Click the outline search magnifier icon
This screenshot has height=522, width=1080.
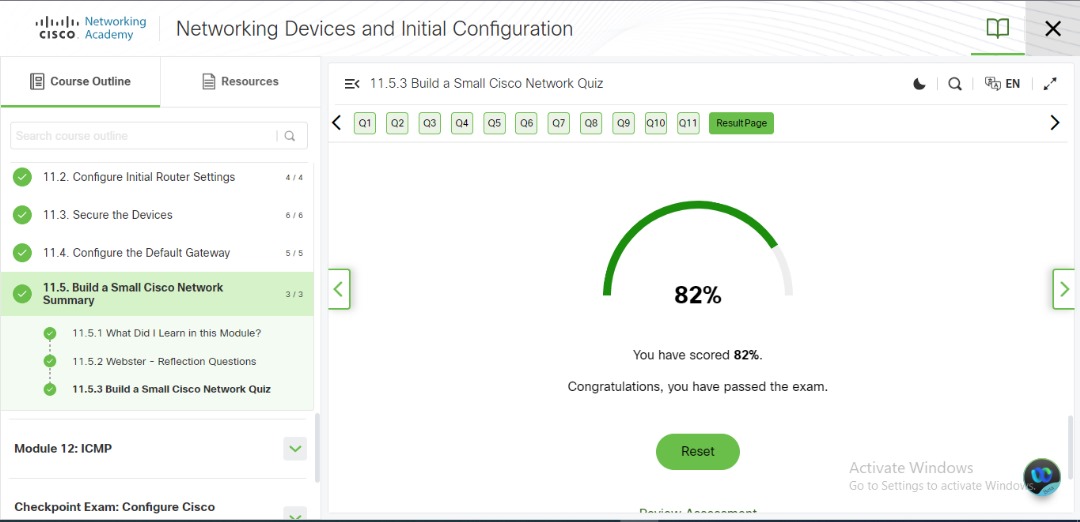point(290,136)
